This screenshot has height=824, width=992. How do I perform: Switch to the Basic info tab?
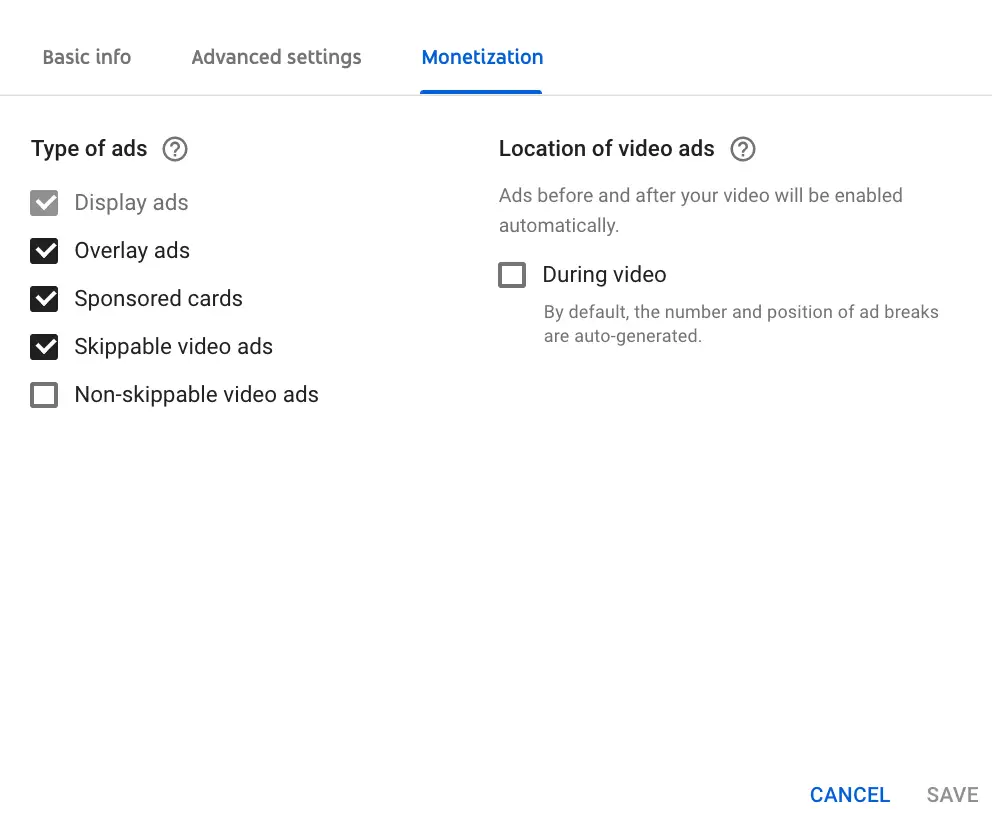click(x=87, y=57)
